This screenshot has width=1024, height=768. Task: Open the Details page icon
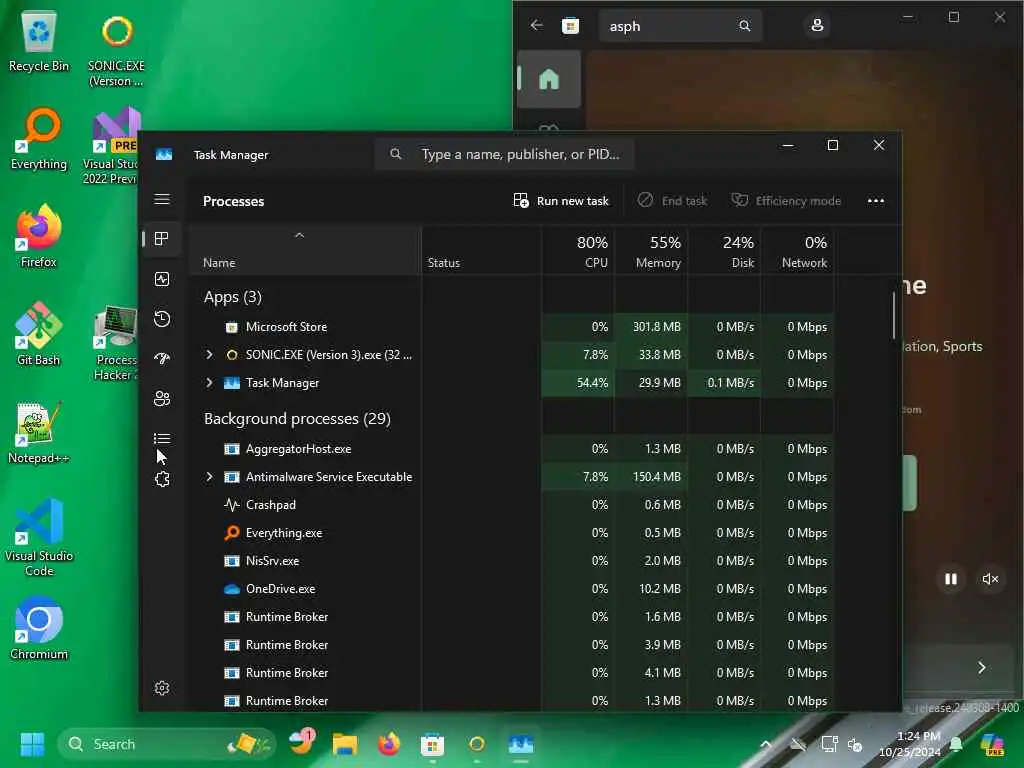click(162, 438)
